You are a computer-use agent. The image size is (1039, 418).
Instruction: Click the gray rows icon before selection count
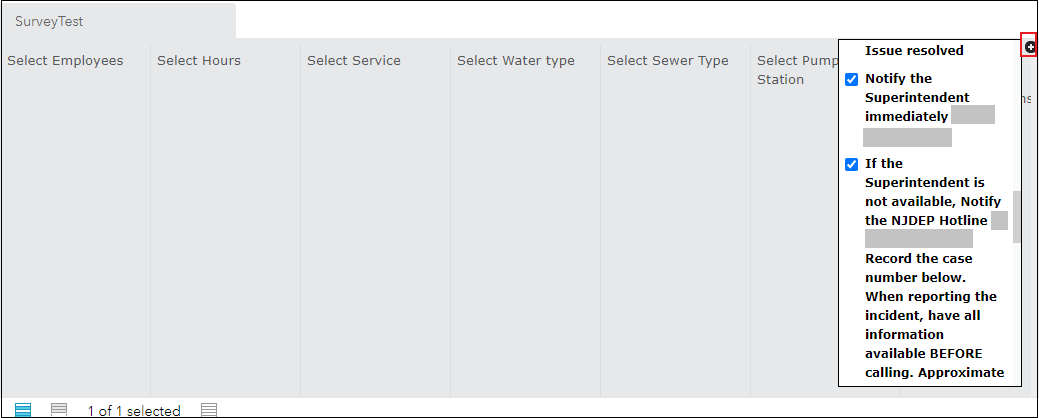click(x=59, y=409)
